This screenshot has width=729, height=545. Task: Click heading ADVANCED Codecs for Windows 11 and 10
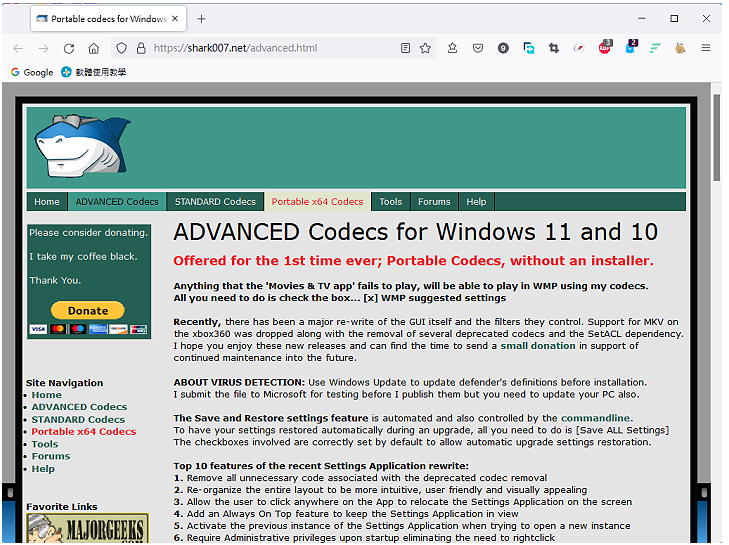click(x=416, y=232)
